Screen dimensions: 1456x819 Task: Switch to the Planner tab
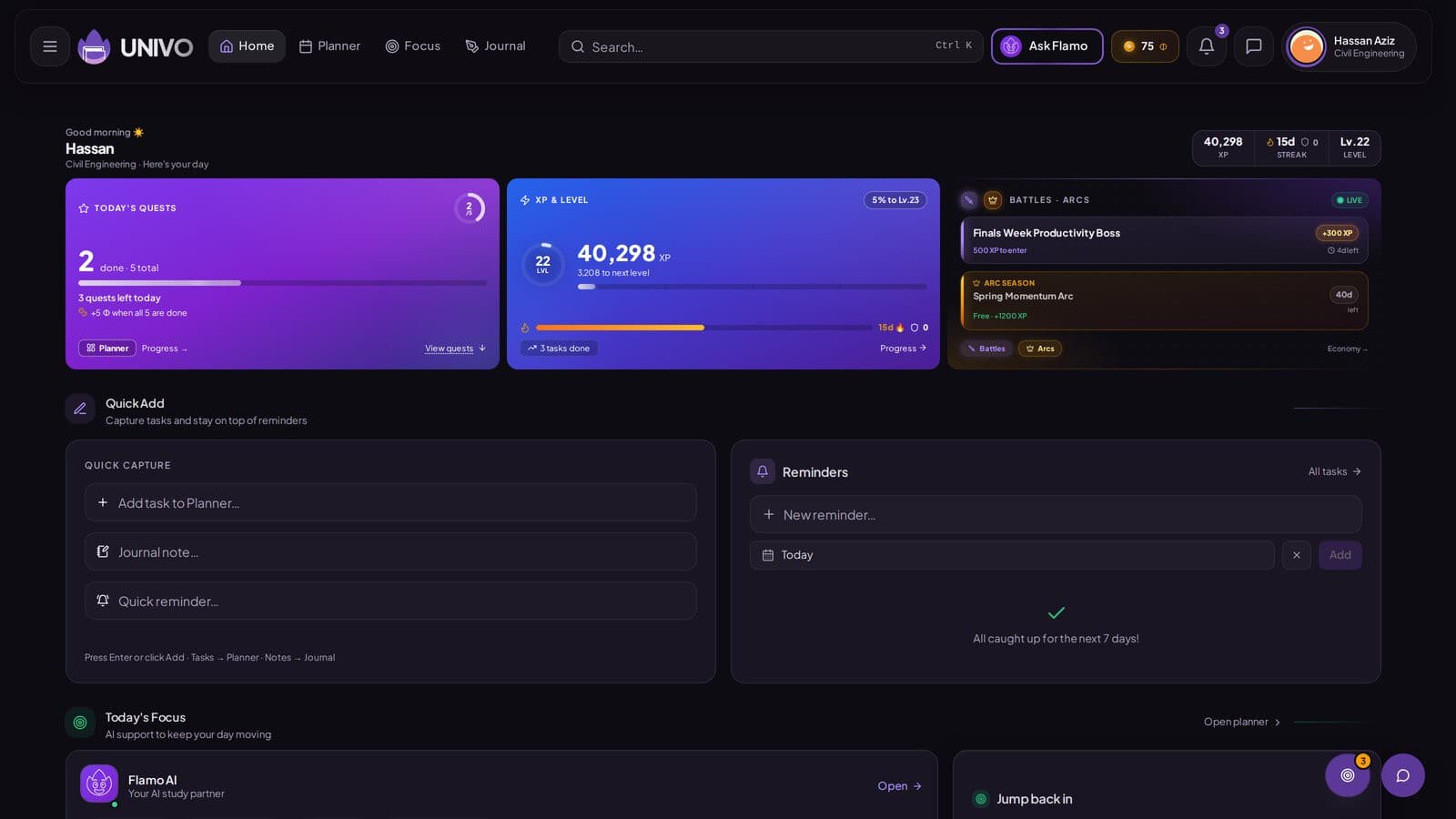pos(329,46)
